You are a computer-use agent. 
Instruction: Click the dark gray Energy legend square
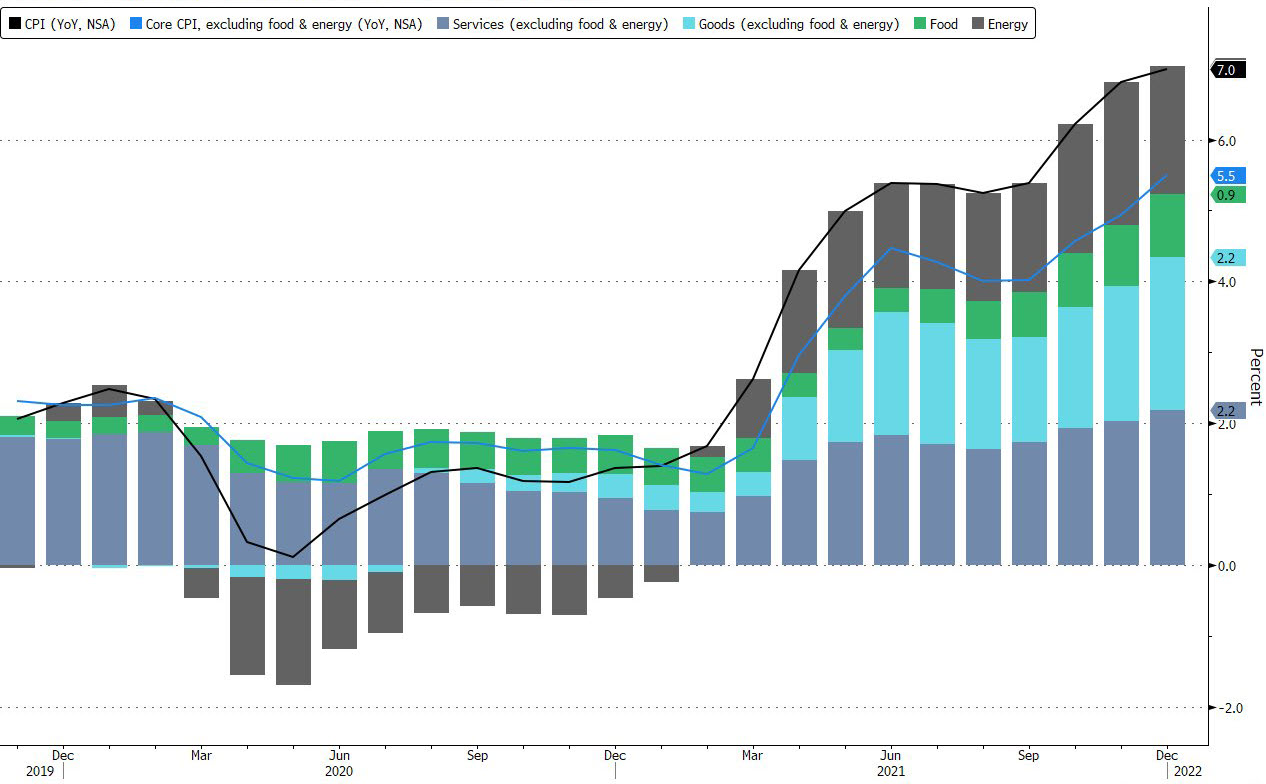pos(976,24)
